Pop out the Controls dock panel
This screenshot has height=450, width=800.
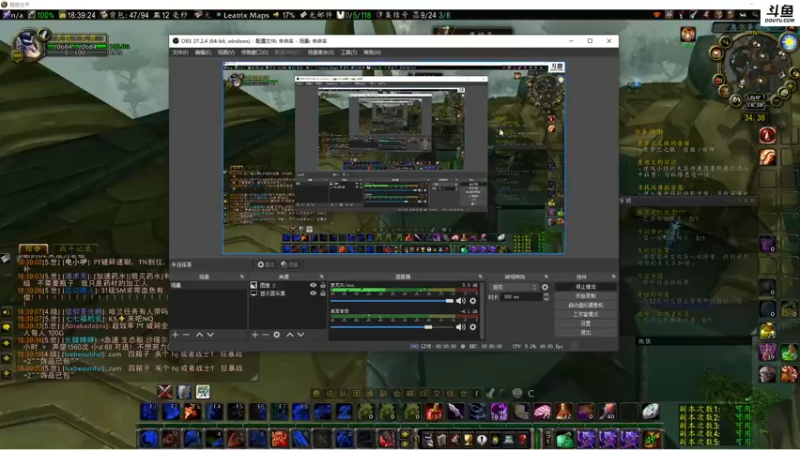click(613, 277)
